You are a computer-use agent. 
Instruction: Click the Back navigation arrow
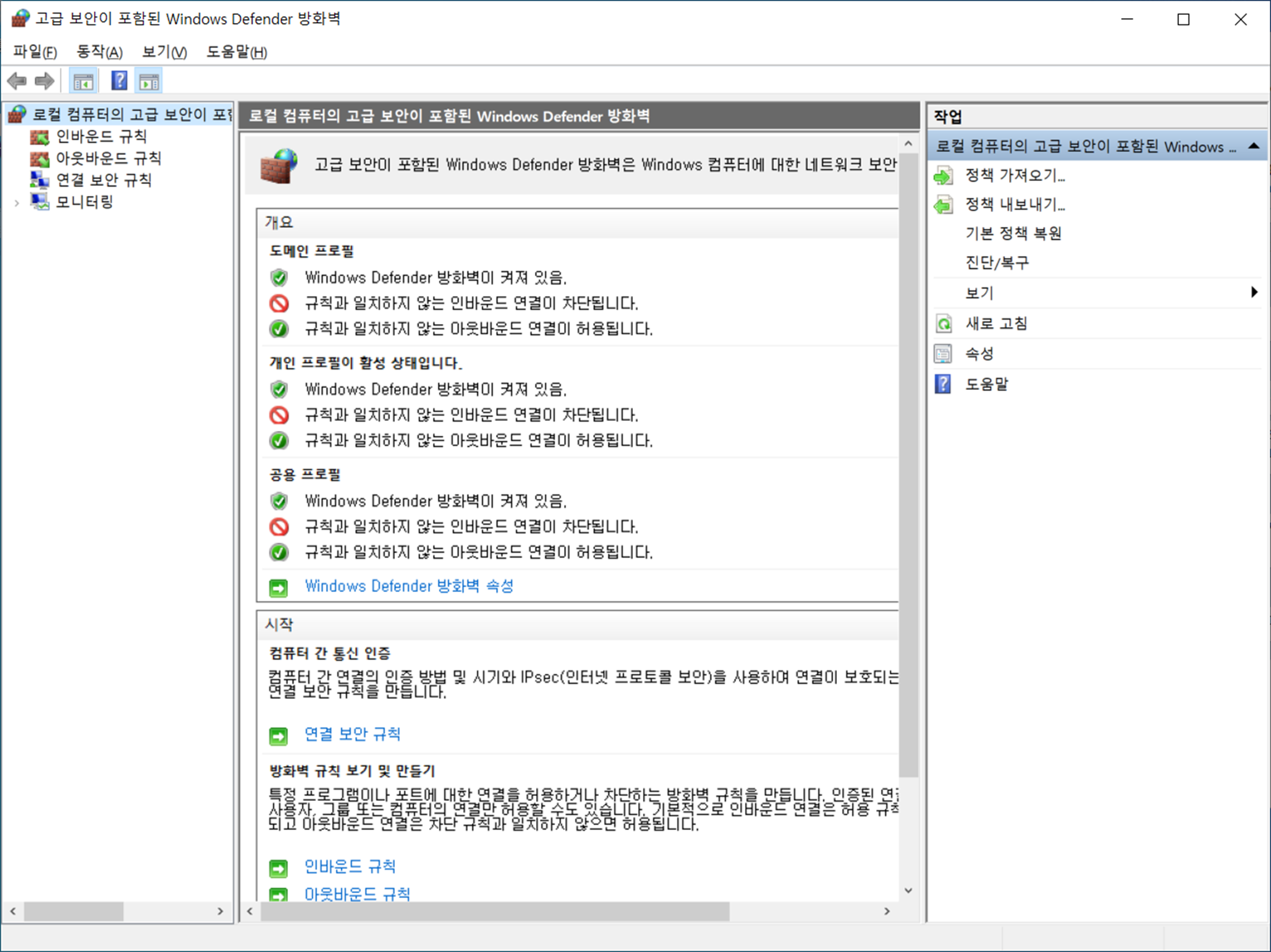click(17, 80)
